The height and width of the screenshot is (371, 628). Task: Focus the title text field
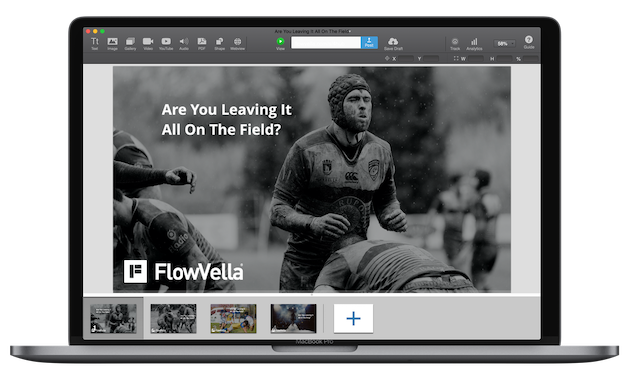pyautogui.click(x=326, y=42)
